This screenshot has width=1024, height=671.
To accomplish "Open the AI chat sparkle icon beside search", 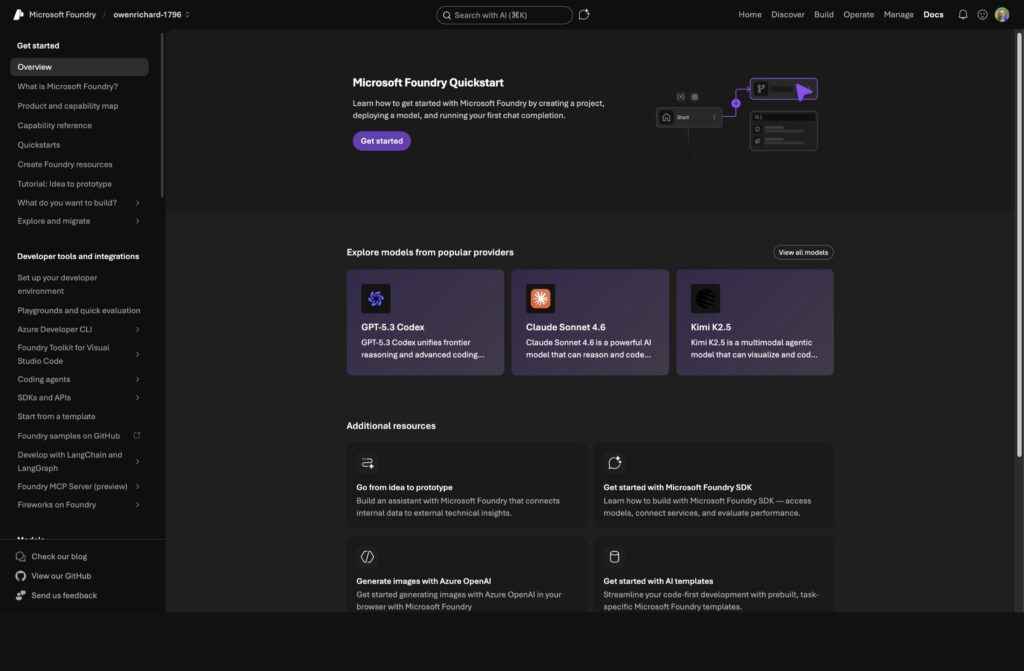I will [584, 14].
